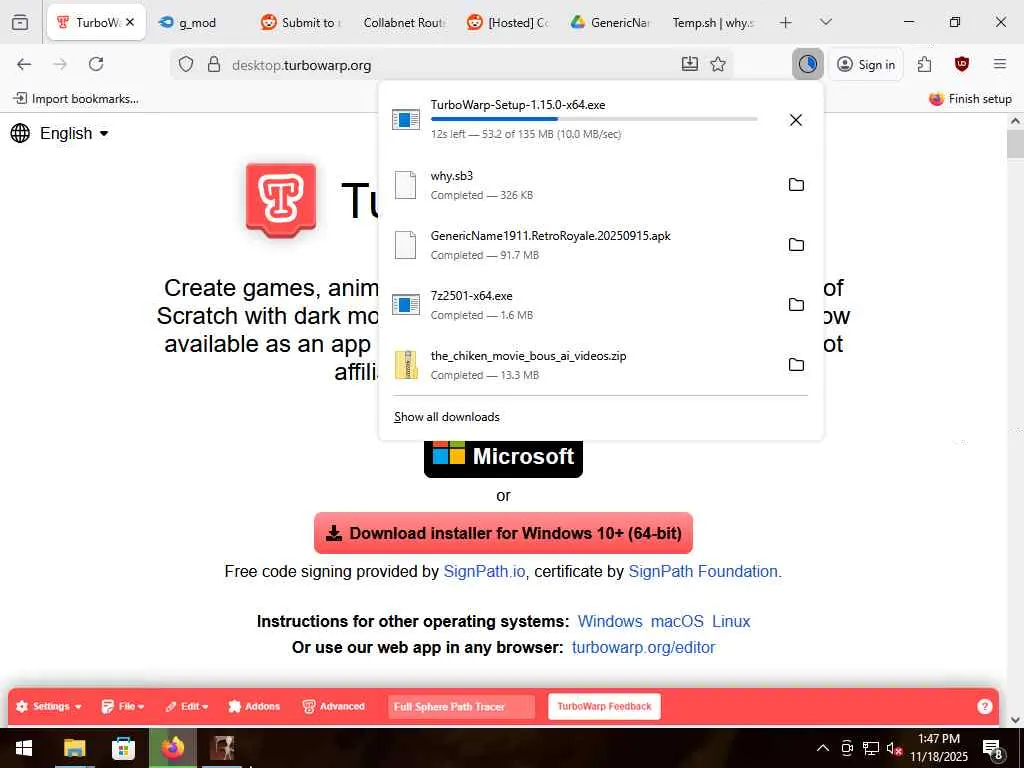Open the Settings dropdown in red toolbar
The height and width of the screenshot is (768, 1024).
coord(49,707)
